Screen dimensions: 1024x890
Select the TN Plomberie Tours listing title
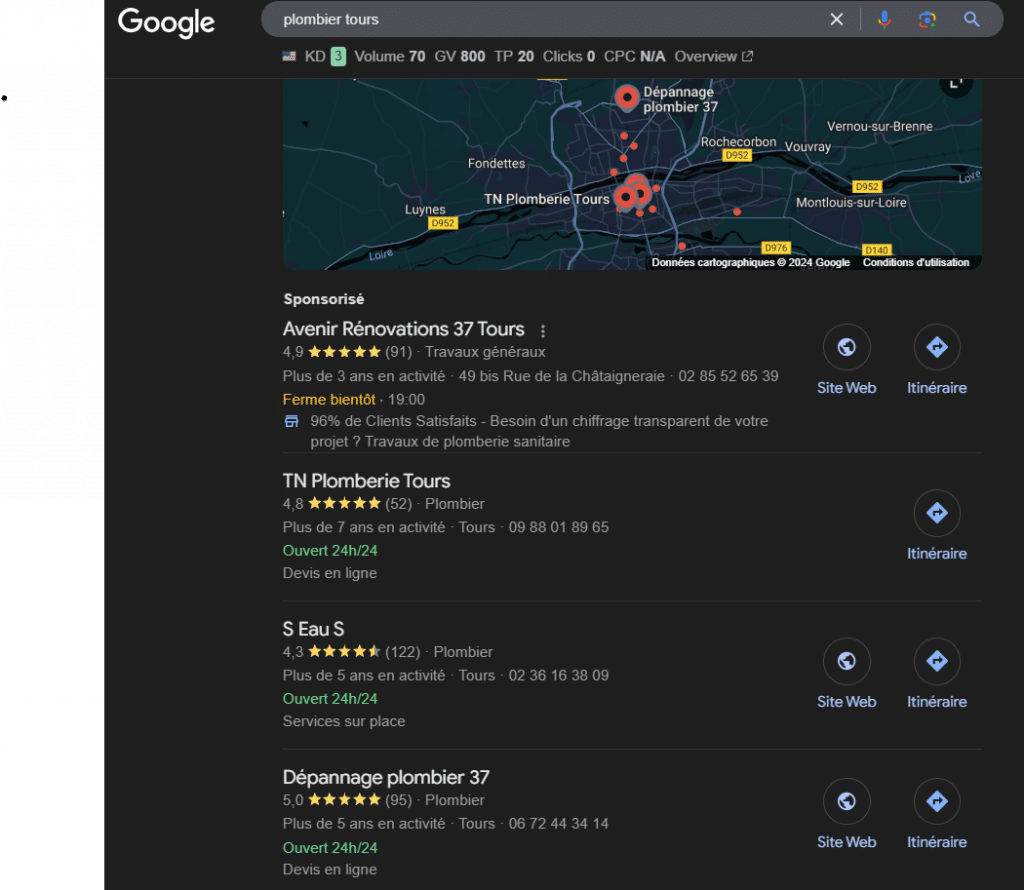coord(366,481)
